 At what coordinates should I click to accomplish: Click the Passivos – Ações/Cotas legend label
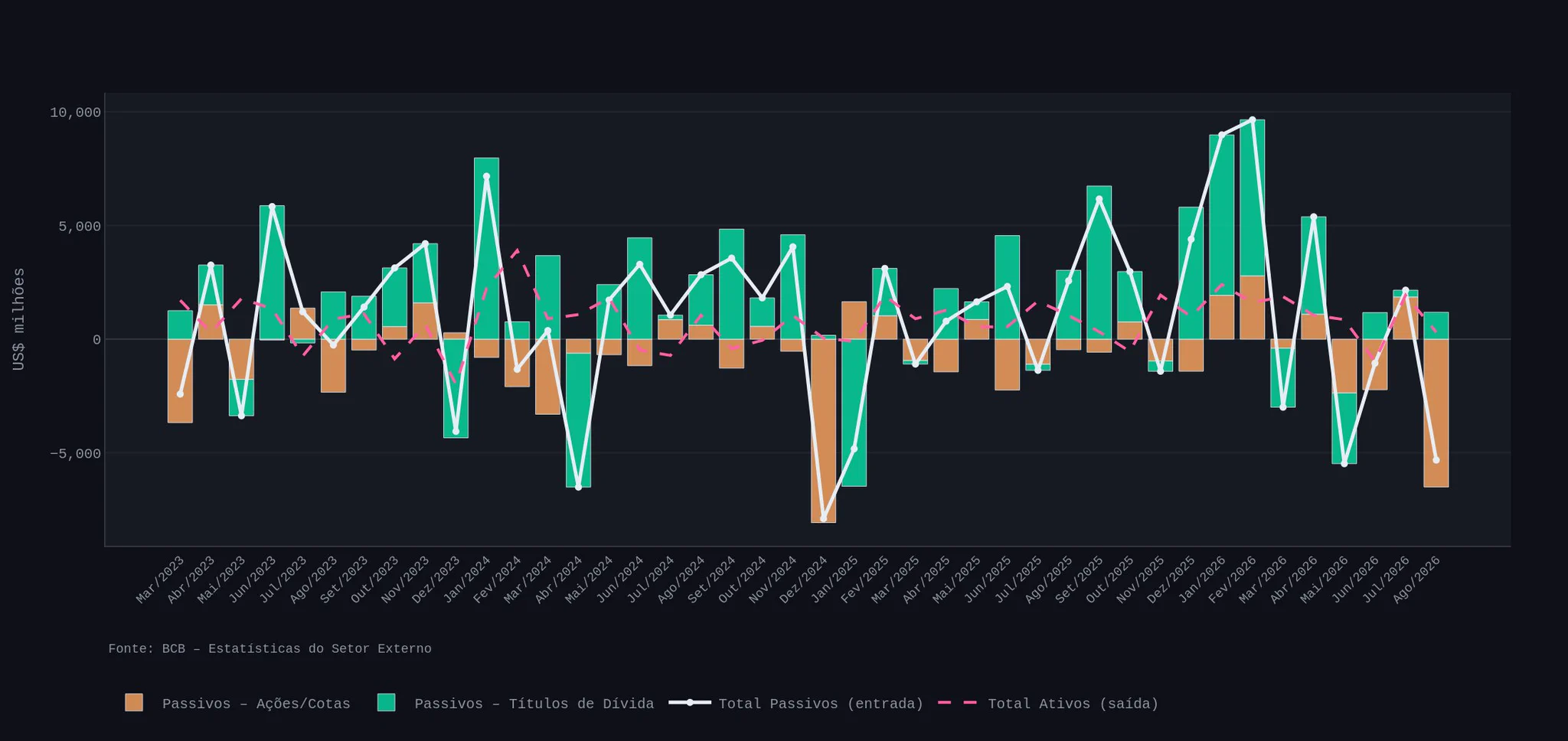[x=256, y=703]
